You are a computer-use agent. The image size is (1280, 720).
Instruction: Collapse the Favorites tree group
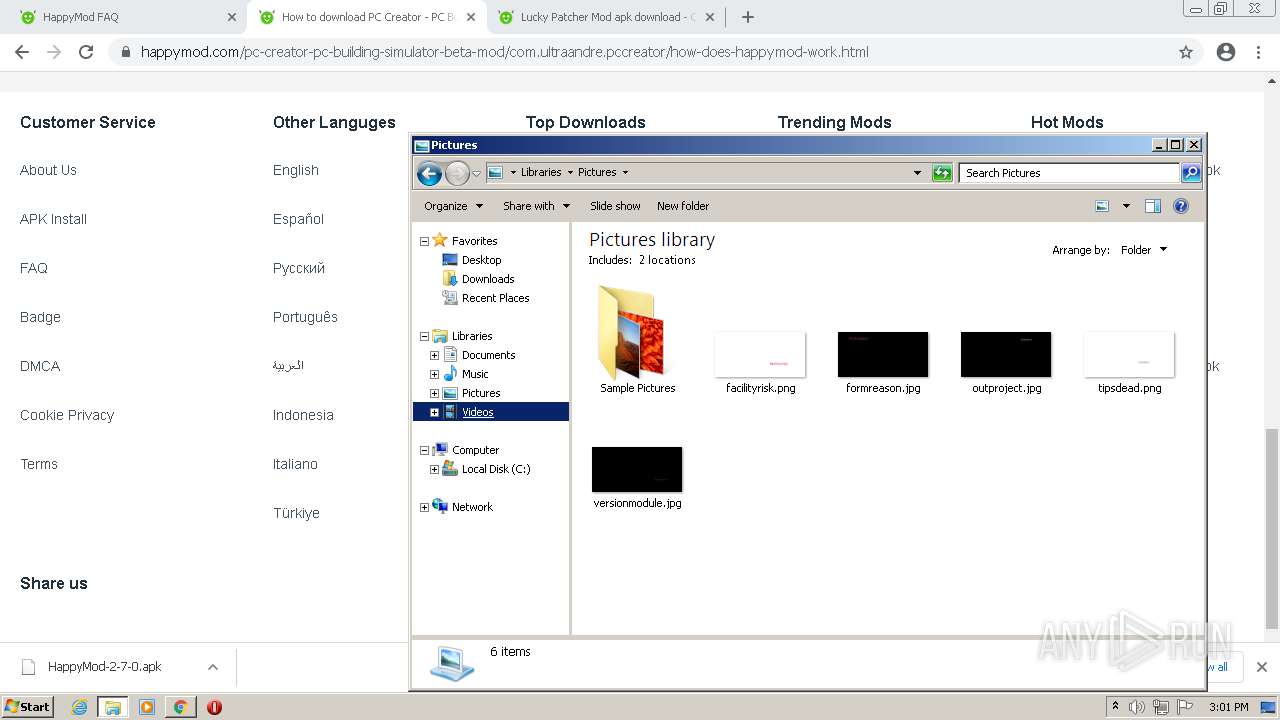424,241
